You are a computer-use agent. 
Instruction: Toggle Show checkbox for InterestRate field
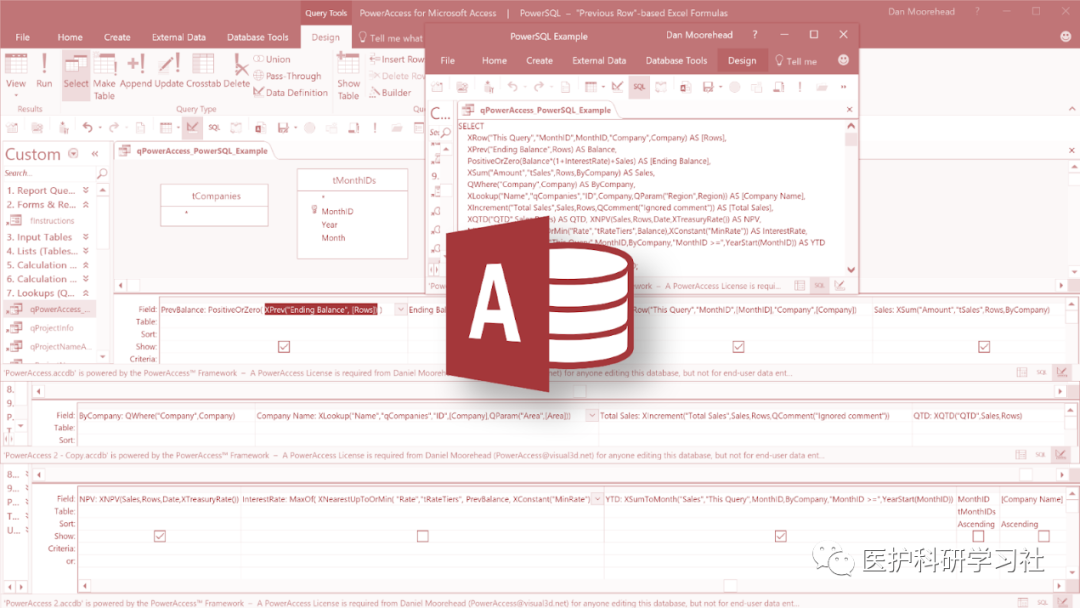coord(423,536)
